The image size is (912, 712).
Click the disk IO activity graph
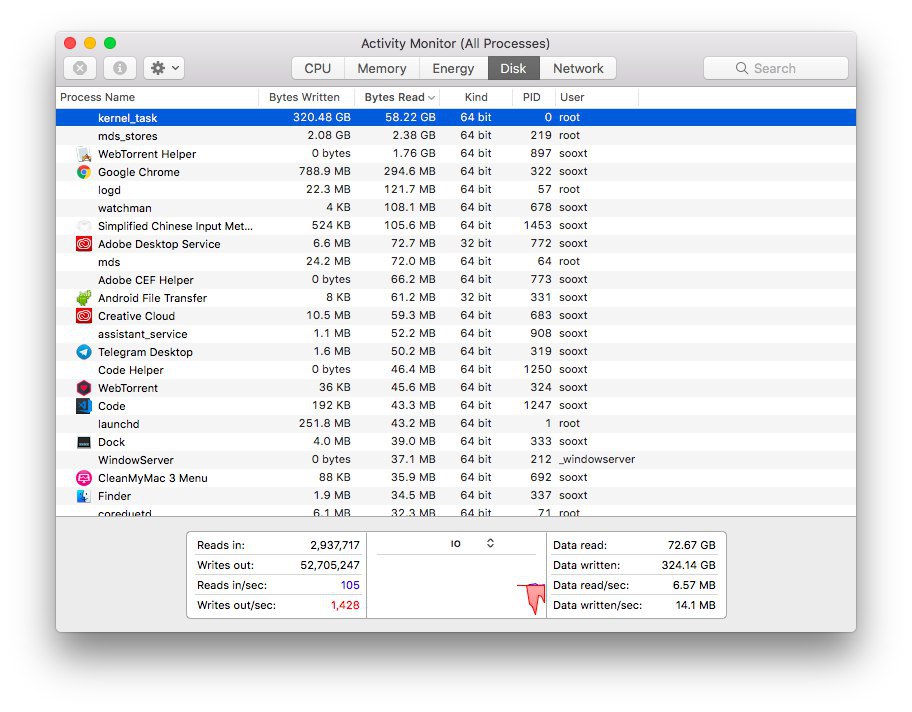[x=457, y=586]
